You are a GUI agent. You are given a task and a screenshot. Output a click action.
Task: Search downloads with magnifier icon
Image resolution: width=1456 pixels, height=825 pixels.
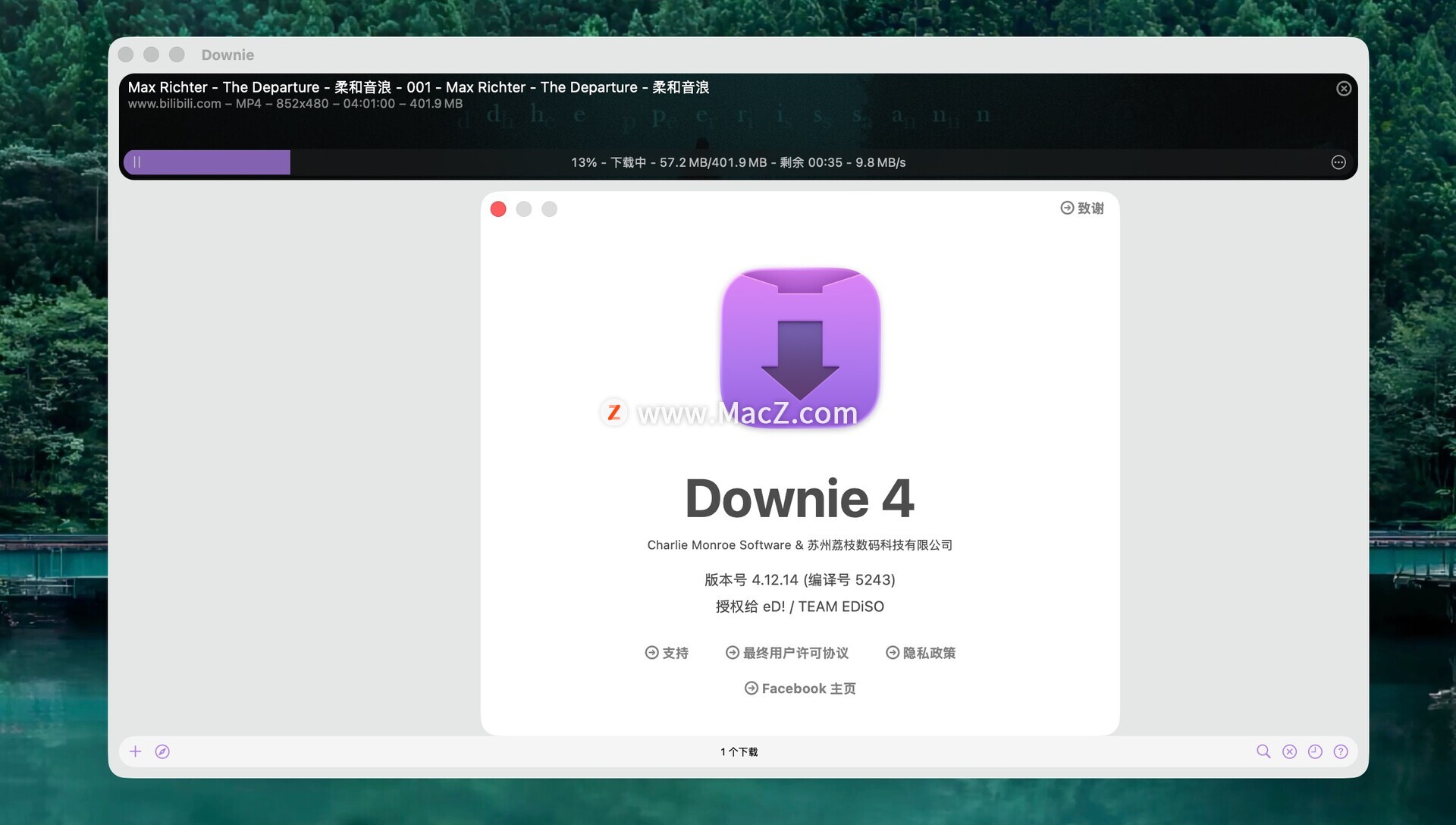1263,751
